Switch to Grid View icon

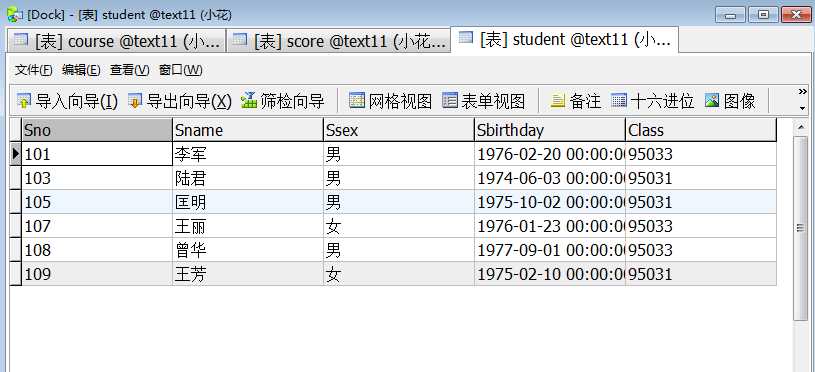pos(357,100)
